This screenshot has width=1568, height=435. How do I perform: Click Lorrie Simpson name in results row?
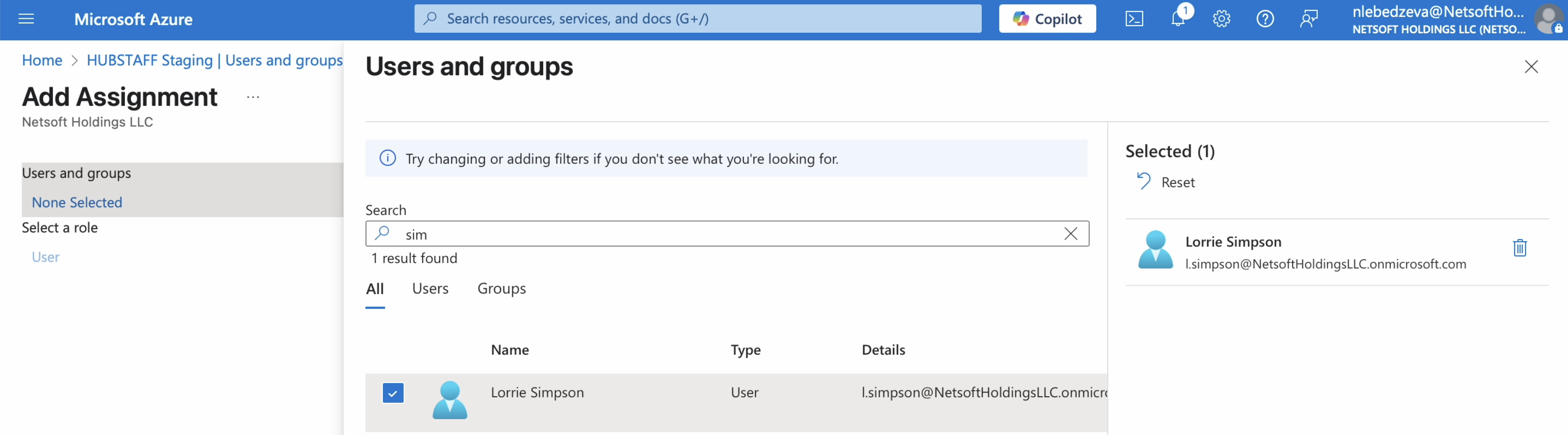tap(538, 393)
